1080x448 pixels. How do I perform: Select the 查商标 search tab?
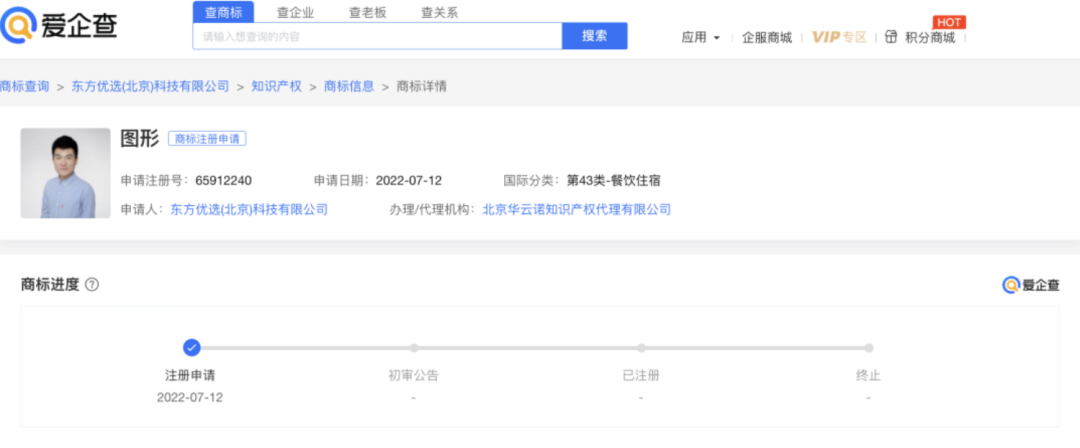click(223, 12)
